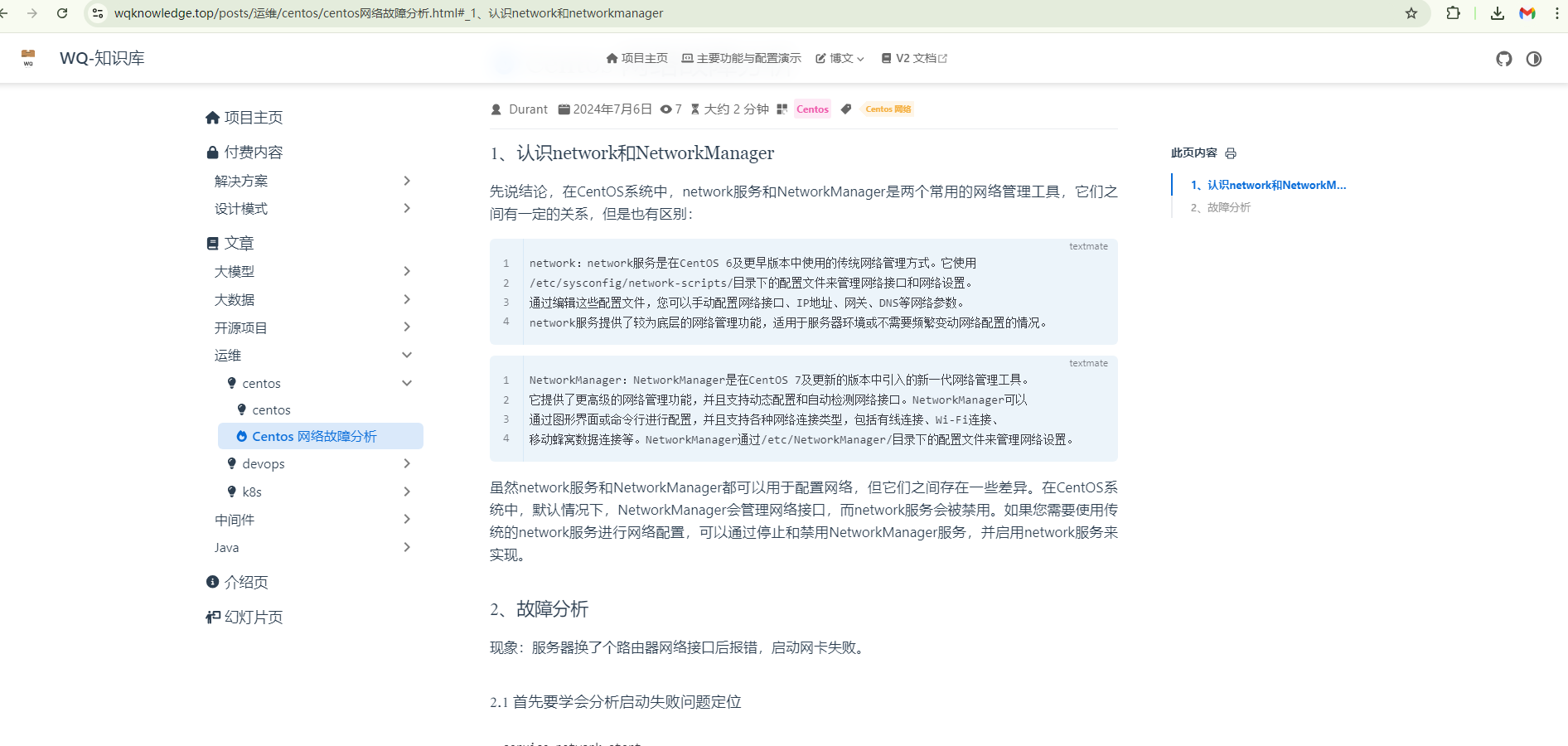Open the Gmail profile icon

tap(1527, 13)
